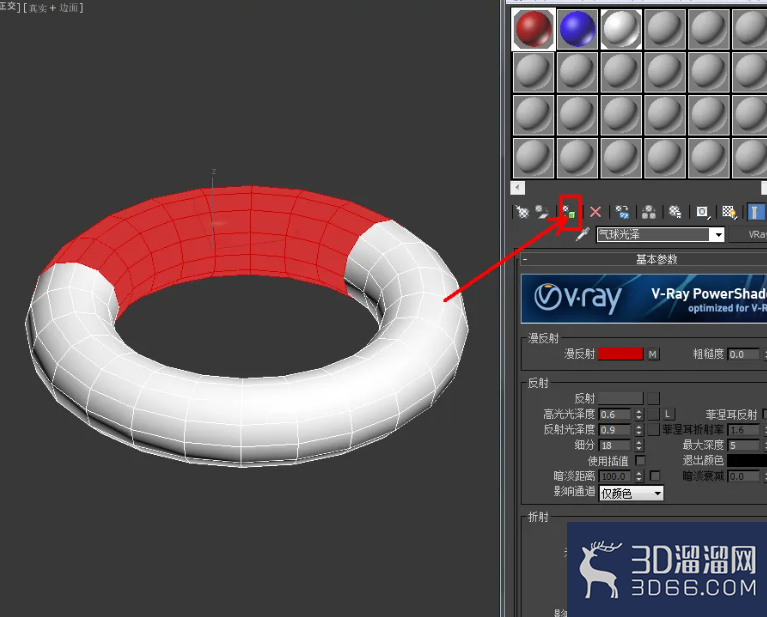The height and width of the screenshot is (617, 767).
Task: Click the 最大深度 5 field
Action: [x=744, y=446]
